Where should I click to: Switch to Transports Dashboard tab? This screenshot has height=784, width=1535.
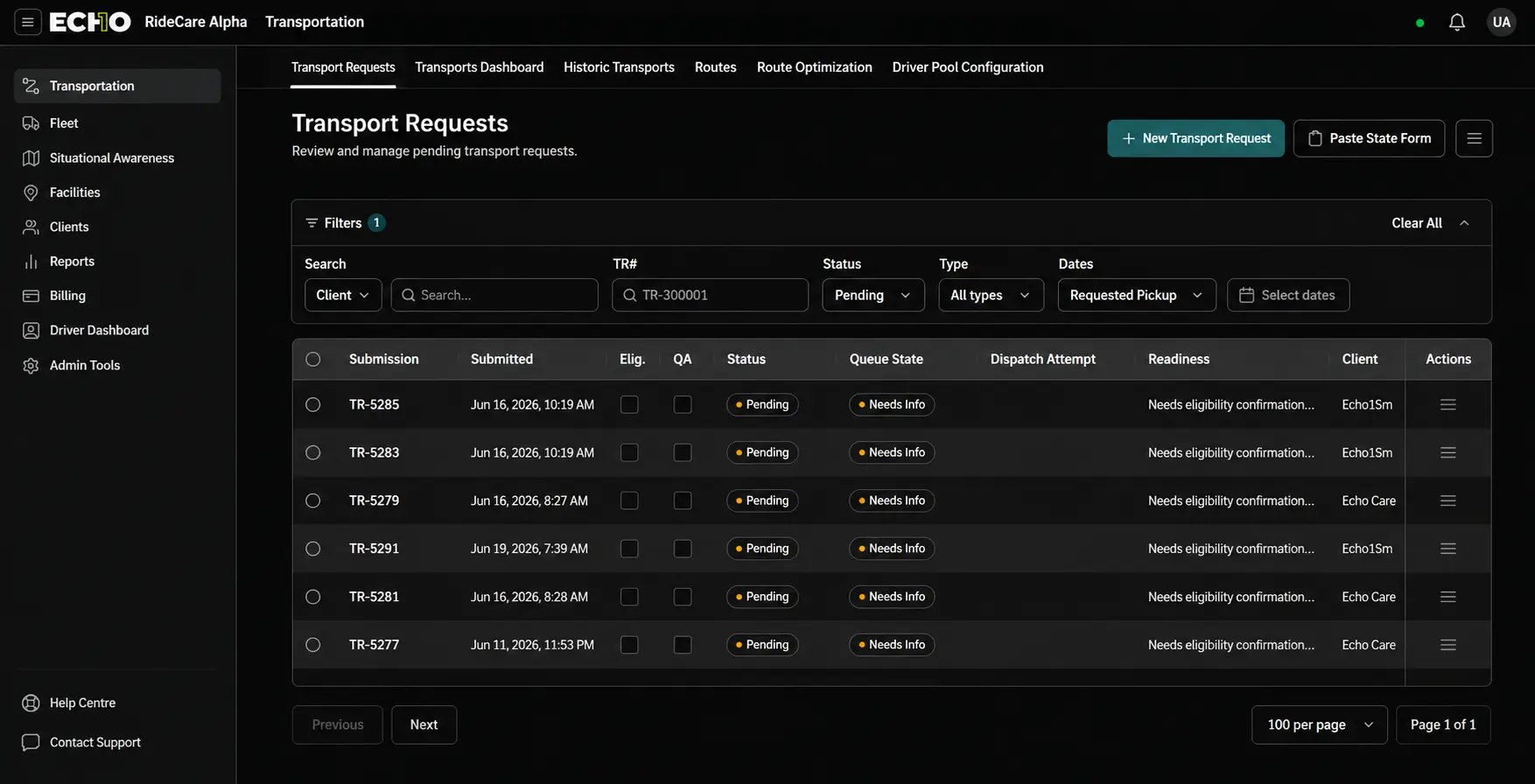click(x=479, y=67)
